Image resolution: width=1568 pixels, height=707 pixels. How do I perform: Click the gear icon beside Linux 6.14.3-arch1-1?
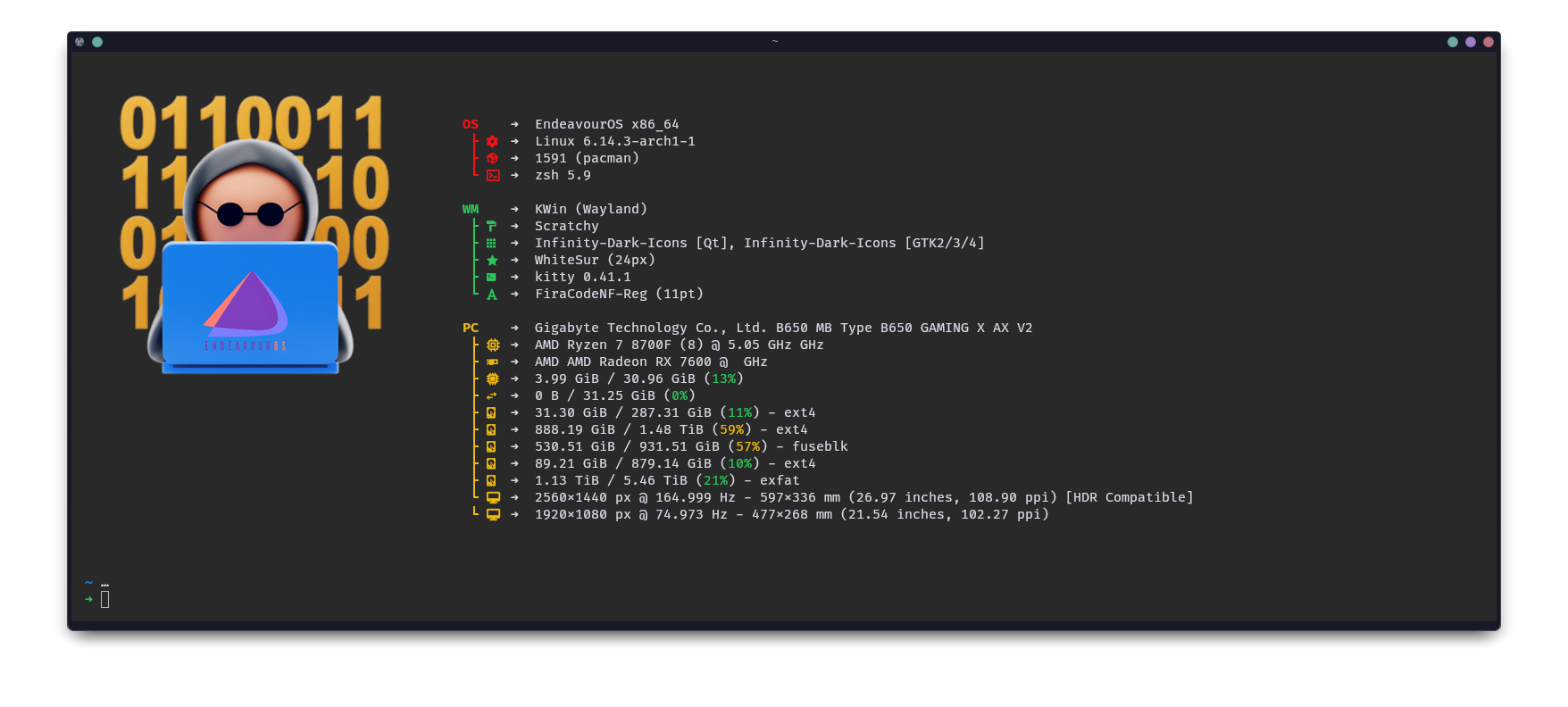pos(492,141)
